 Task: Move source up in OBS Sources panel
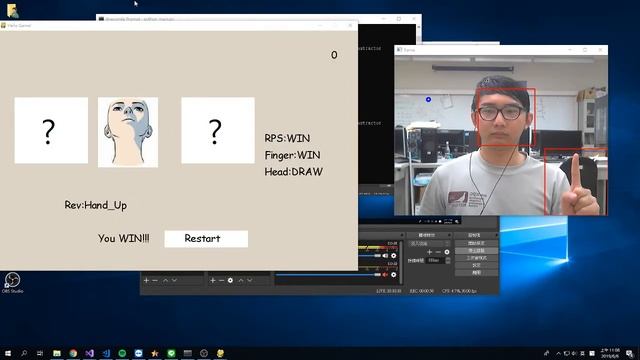coord(241,280)
